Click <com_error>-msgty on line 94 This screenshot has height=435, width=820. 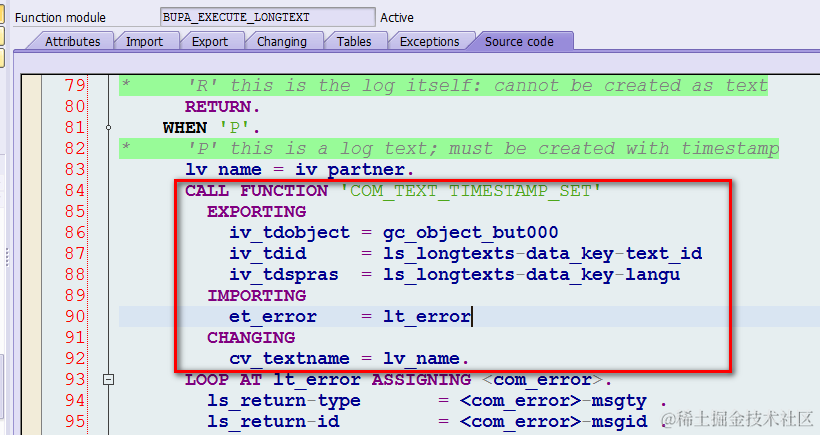pyautogui.click(x=553, y=400)
